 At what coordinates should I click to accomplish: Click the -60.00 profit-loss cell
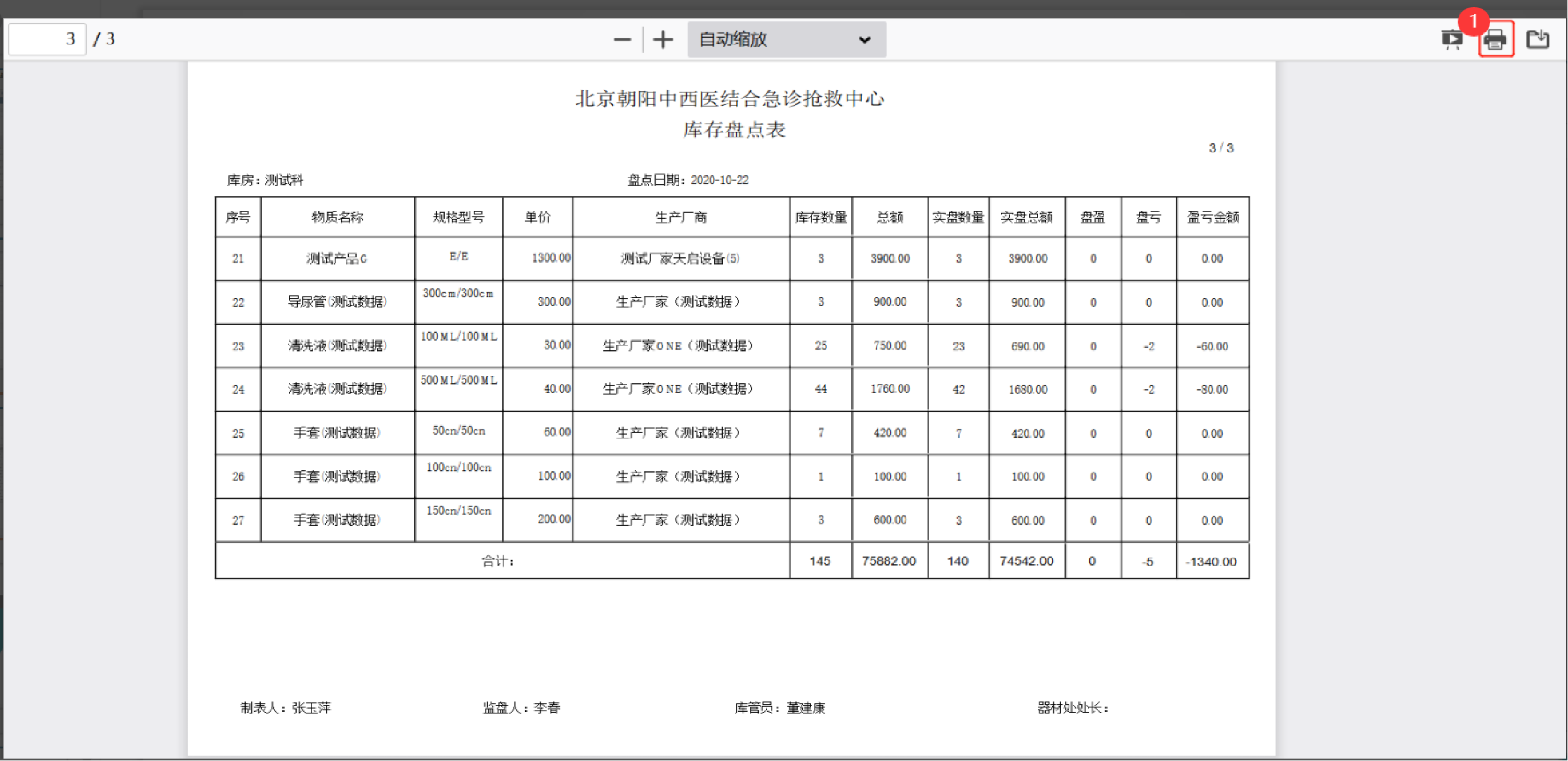pyautogui.click(x=1213, y=347)
